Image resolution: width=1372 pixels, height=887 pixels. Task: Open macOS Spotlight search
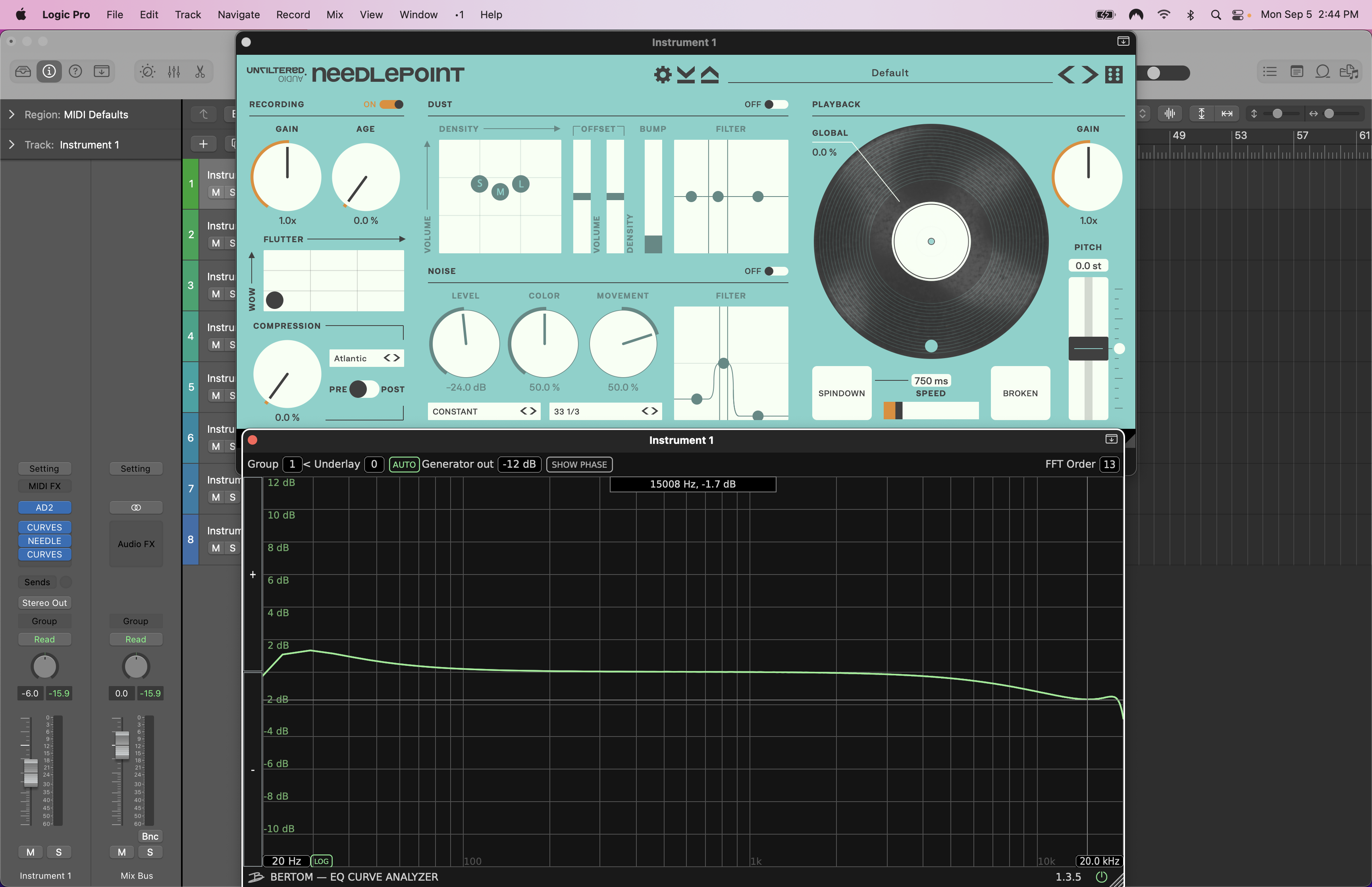[x=1216, y=15]
